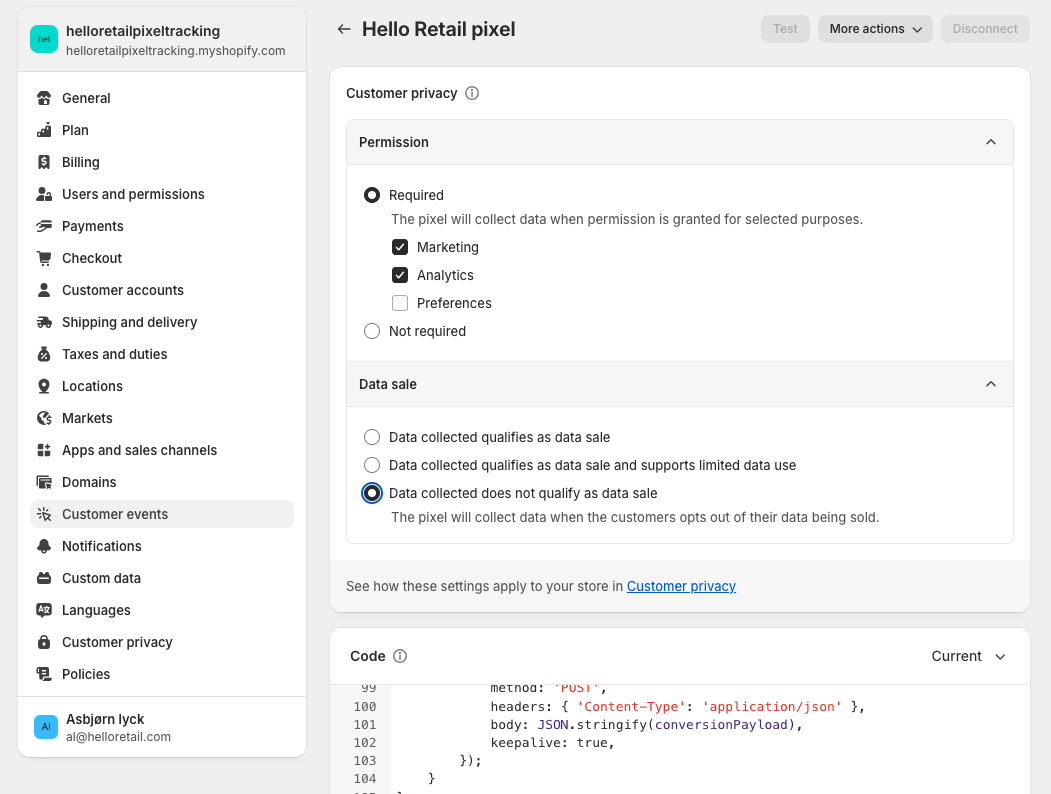Screen dimensions: 1051x794
Task: Select the Not required radio option
Action: (x=372, y=331)
